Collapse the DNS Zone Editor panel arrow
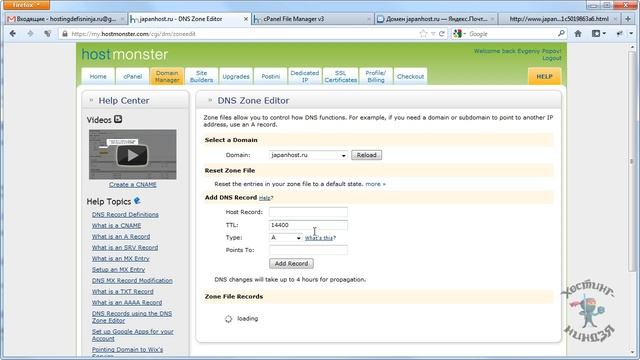The width and height of the screenshot is (640, 360). point(210,100)
